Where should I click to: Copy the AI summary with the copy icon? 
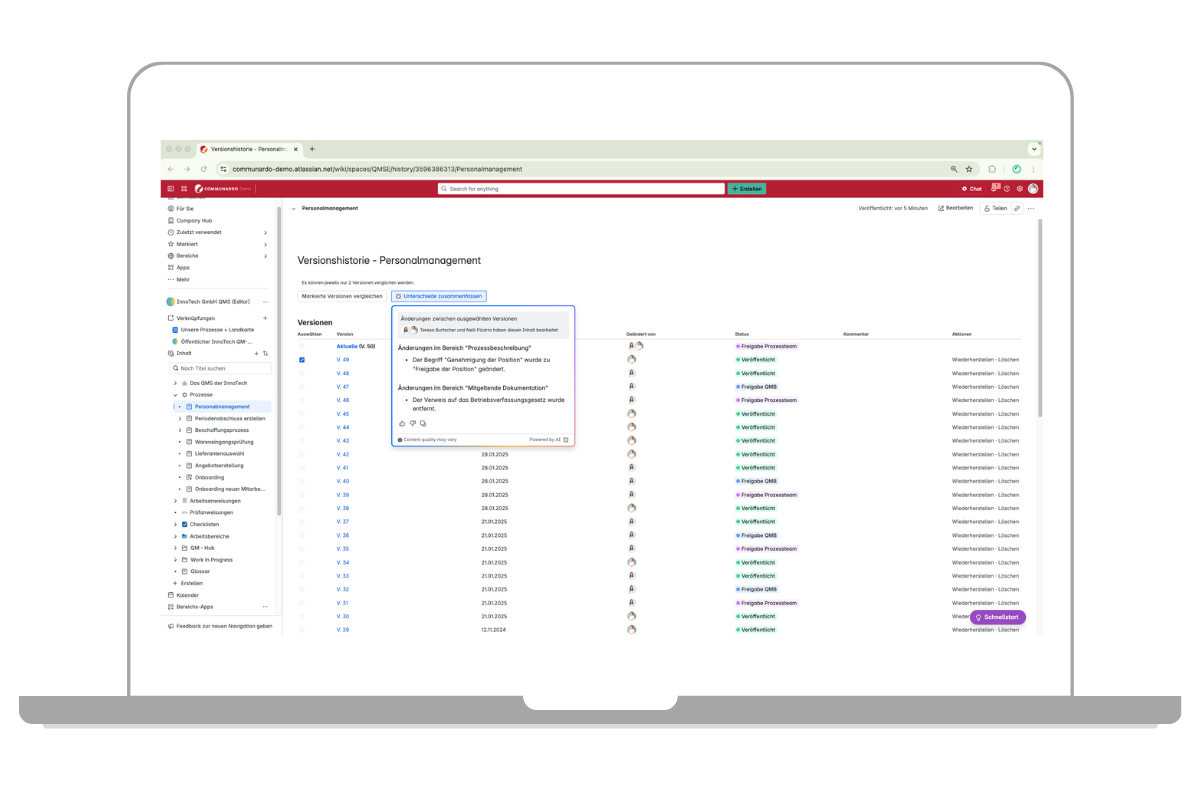(x=422, y=423)
